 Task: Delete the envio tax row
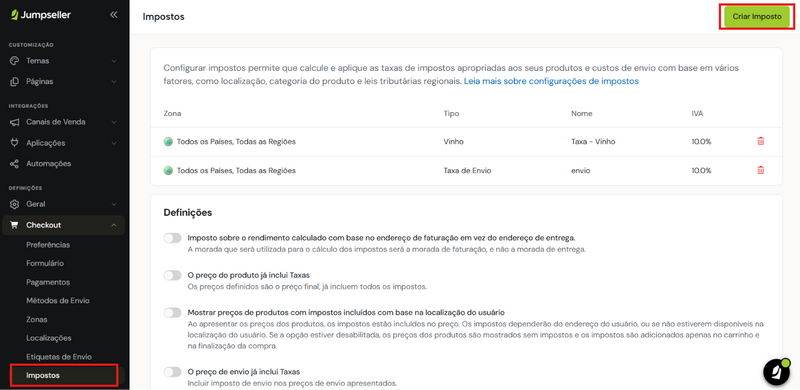click(x=760, y=170)
